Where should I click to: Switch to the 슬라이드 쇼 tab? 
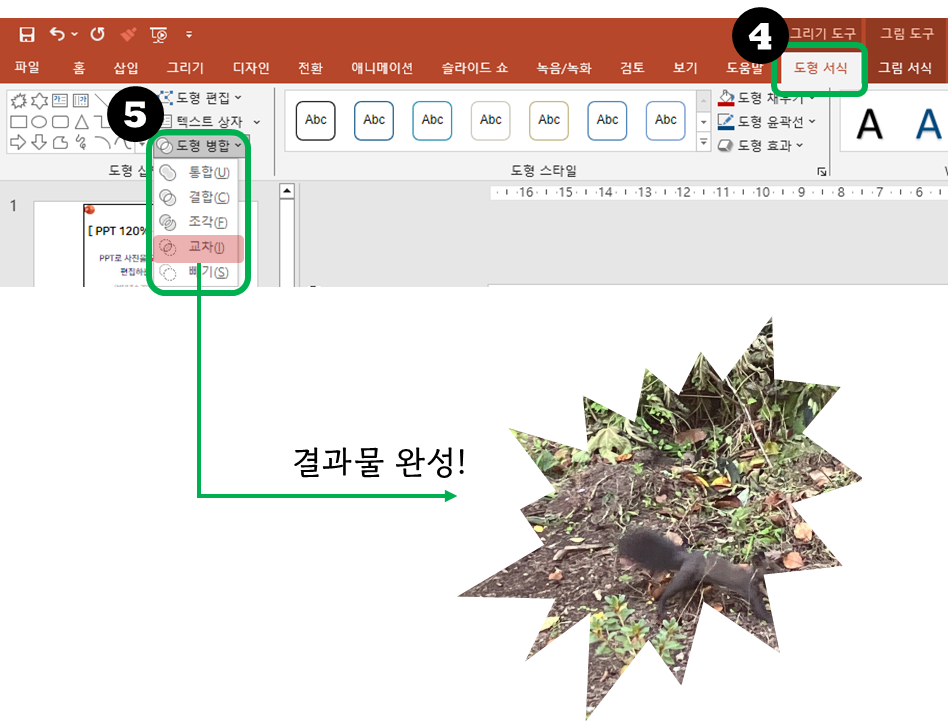click(x=475, y=67)
